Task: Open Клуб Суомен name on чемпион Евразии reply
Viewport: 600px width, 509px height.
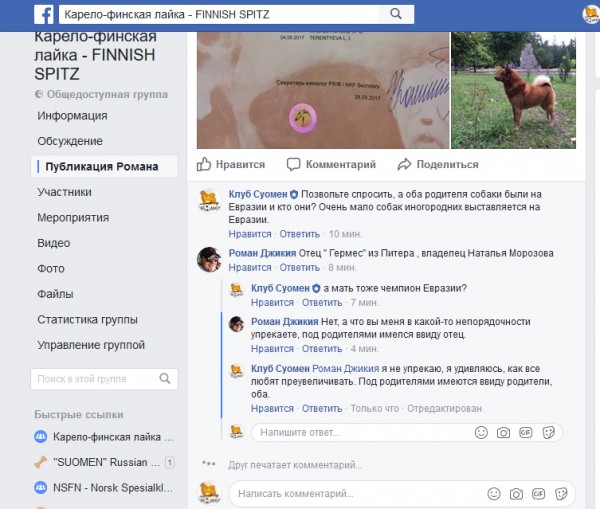Action: click(280, 288)
